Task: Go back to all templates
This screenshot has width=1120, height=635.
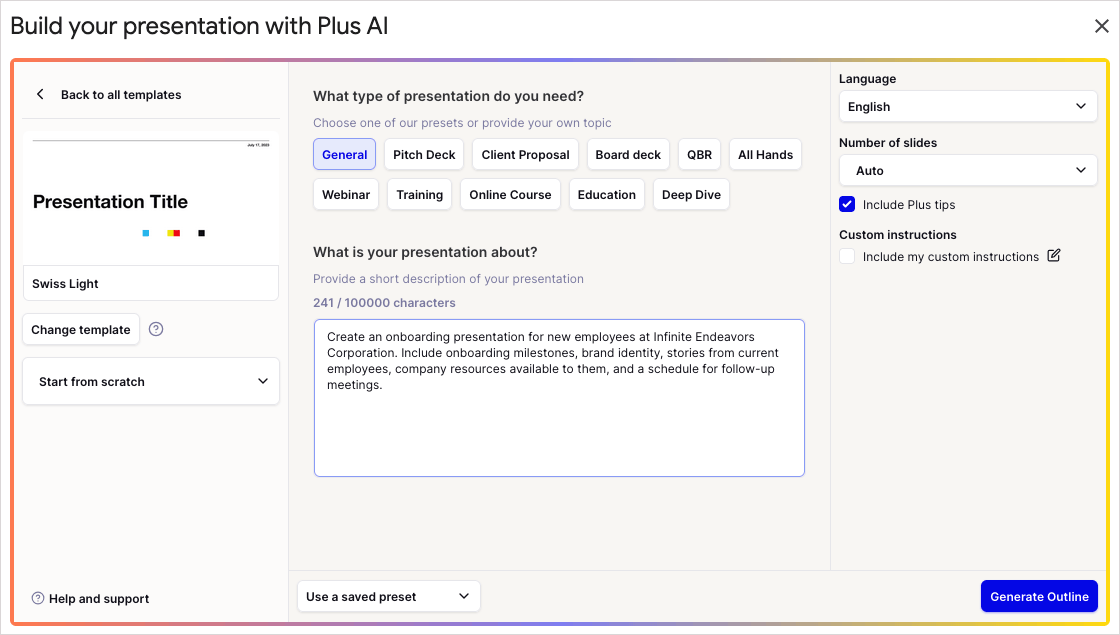Action: pyautogui.click(x=121, y=95)
